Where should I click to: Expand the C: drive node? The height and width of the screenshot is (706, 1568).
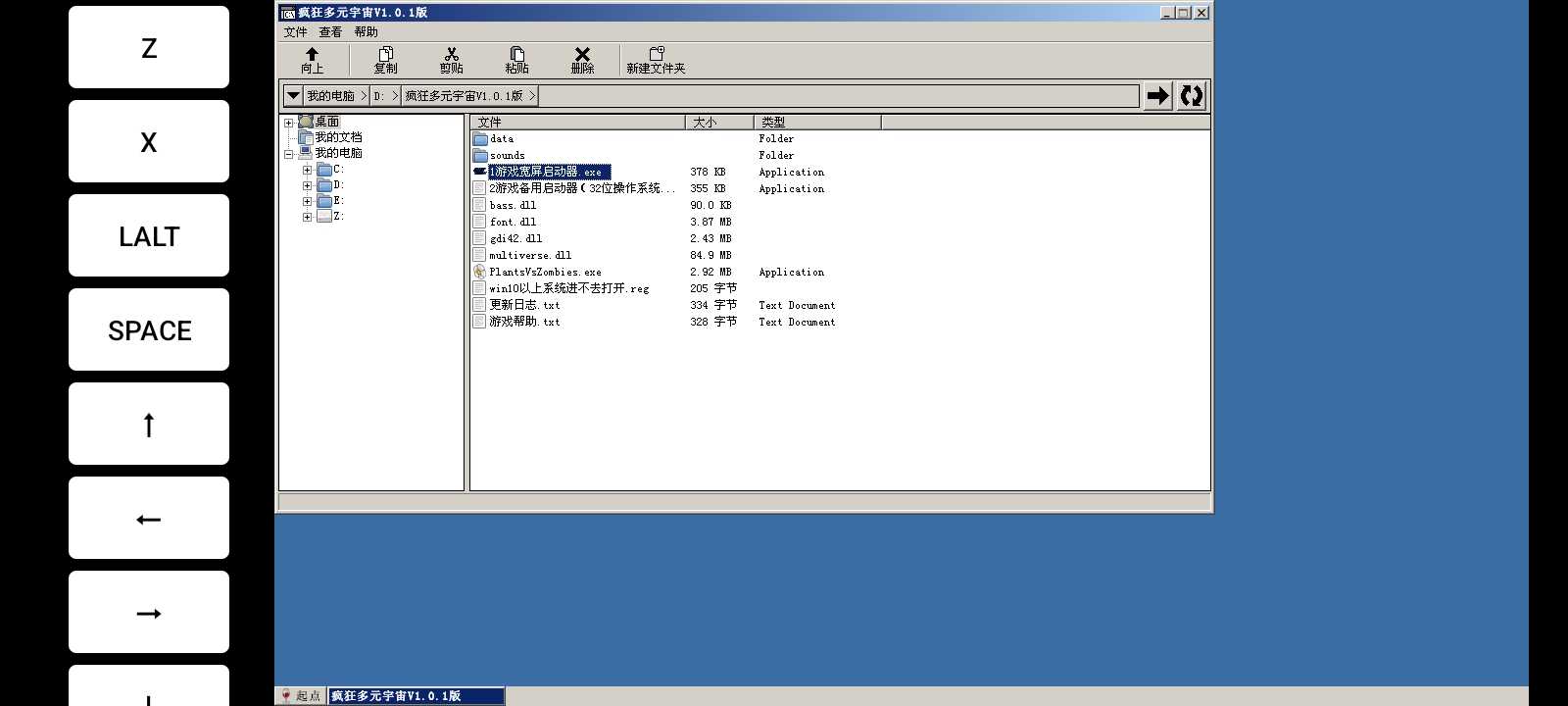click(x=307, y=170)
